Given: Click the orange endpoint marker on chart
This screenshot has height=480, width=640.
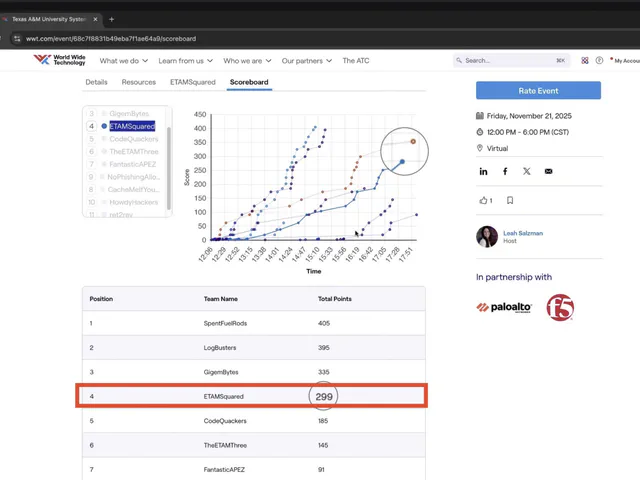Looking at the screenshot, I should (413, 141).
